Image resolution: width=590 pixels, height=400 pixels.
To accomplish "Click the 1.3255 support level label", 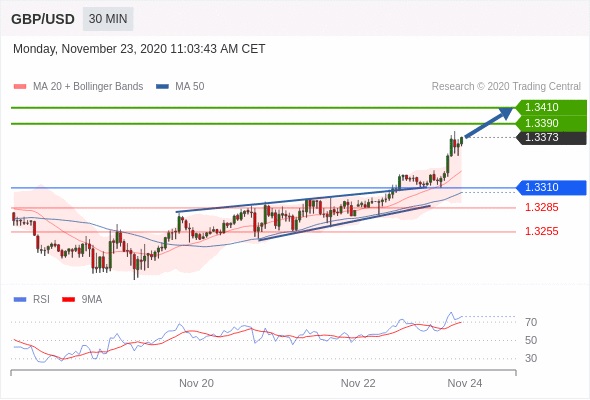I will coord(542,231).
